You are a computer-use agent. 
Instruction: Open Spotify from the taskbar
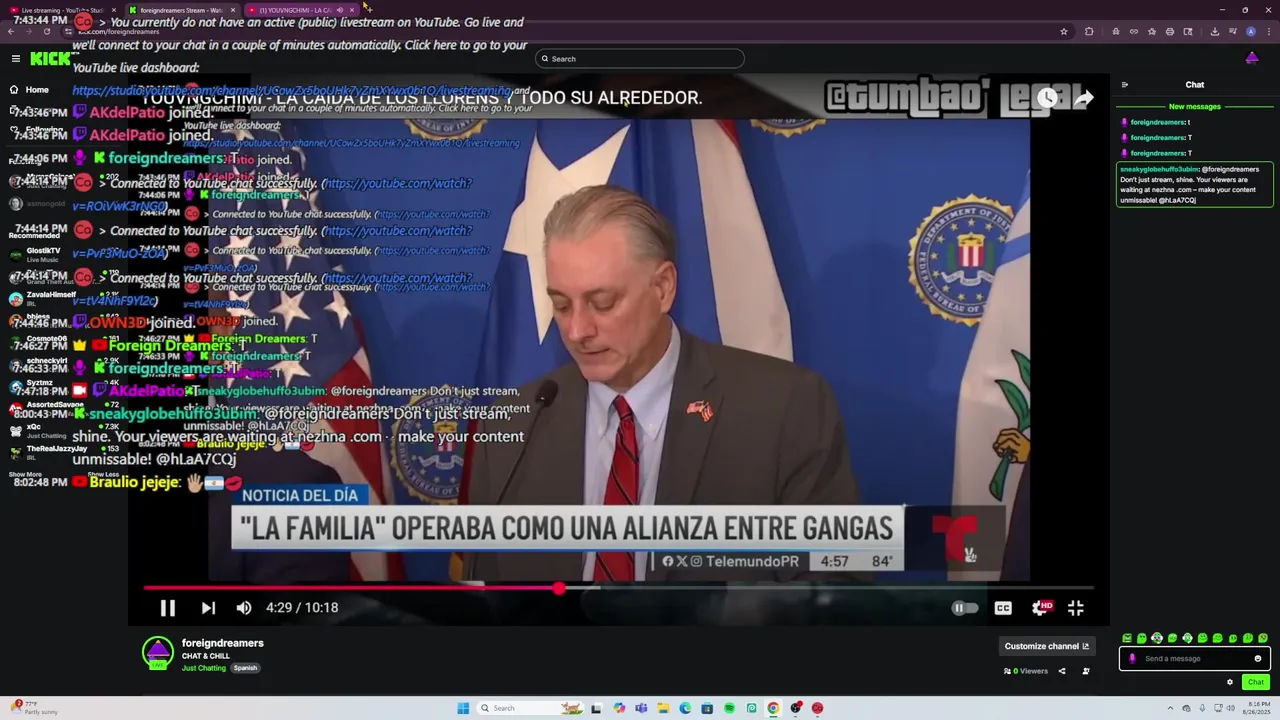pyautogui.click(x=729, y=708)
